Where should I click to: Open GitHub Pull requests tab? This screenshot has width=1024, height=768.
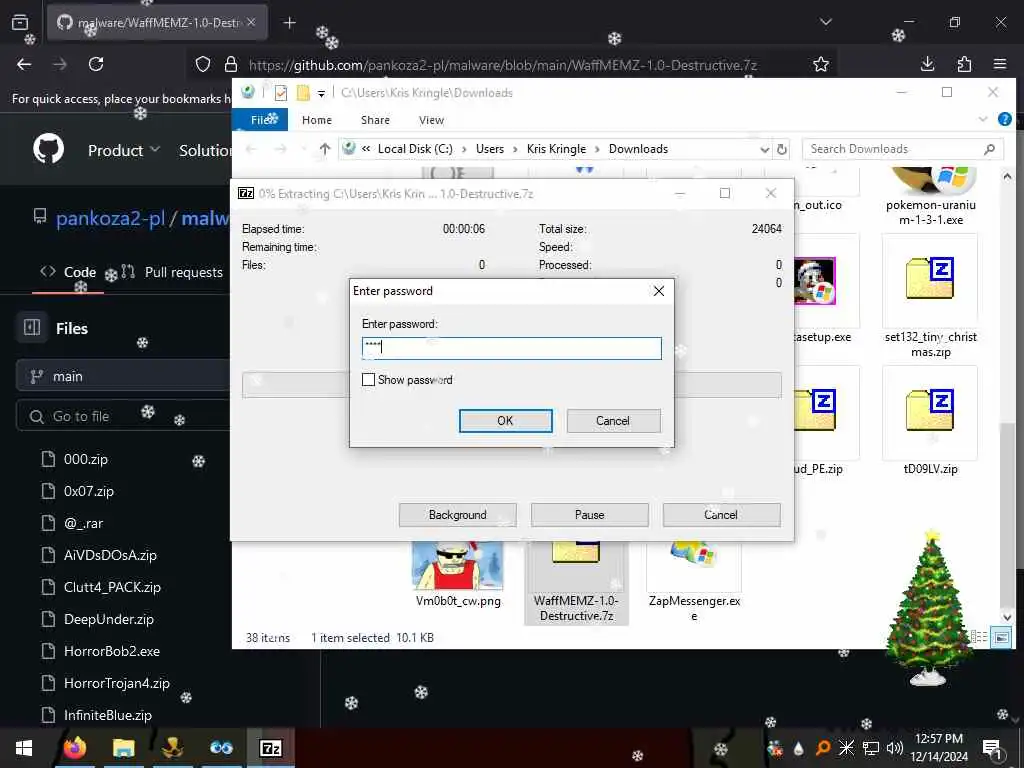tap(172, 272)
